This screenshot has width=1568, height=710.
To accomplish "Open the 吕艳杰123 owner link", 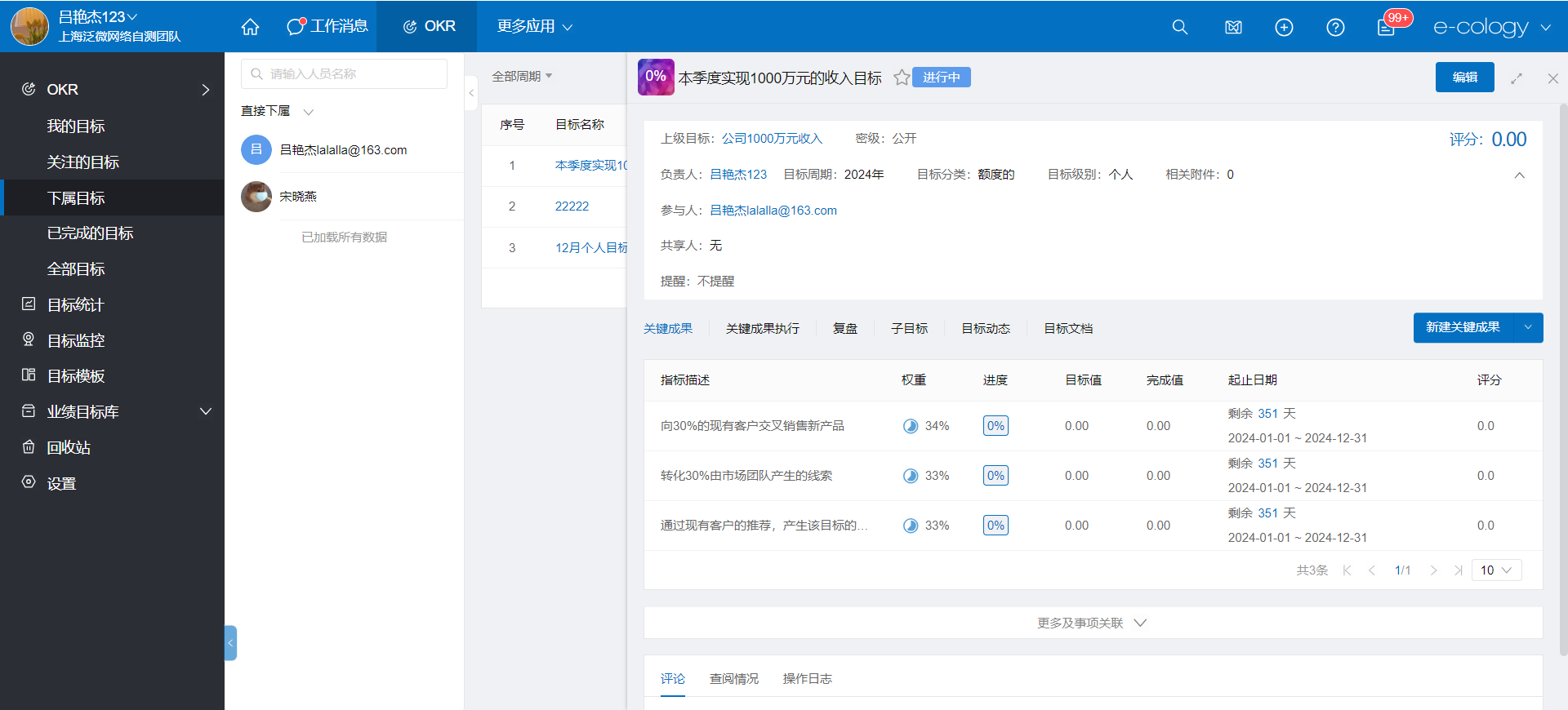I will 738,175.
